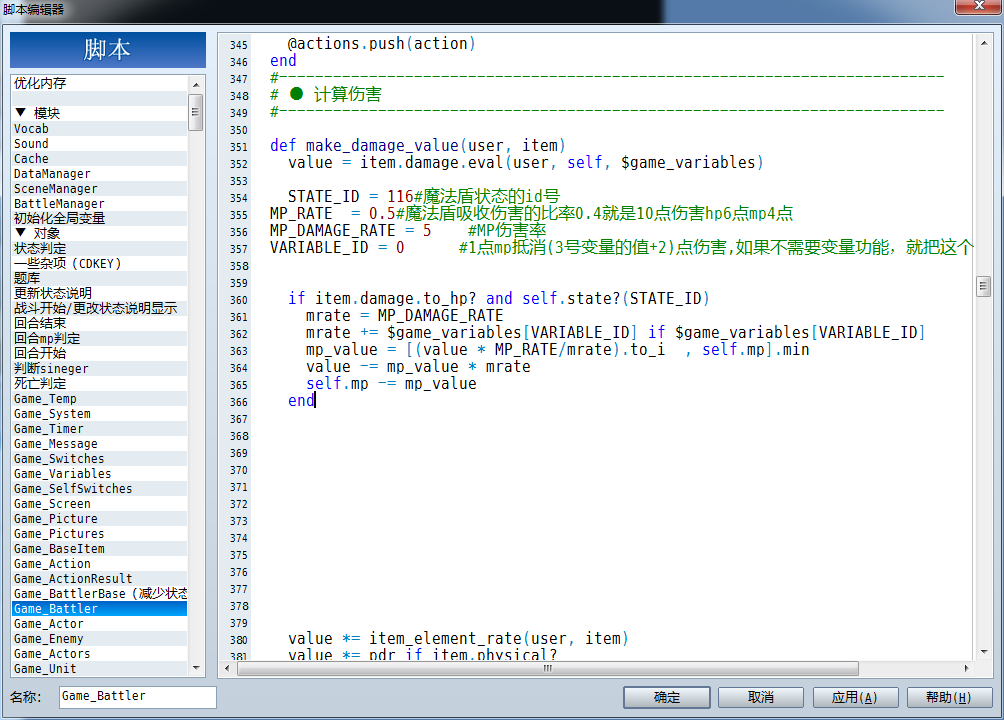Select the Vocab script

(x=100, y=129)
